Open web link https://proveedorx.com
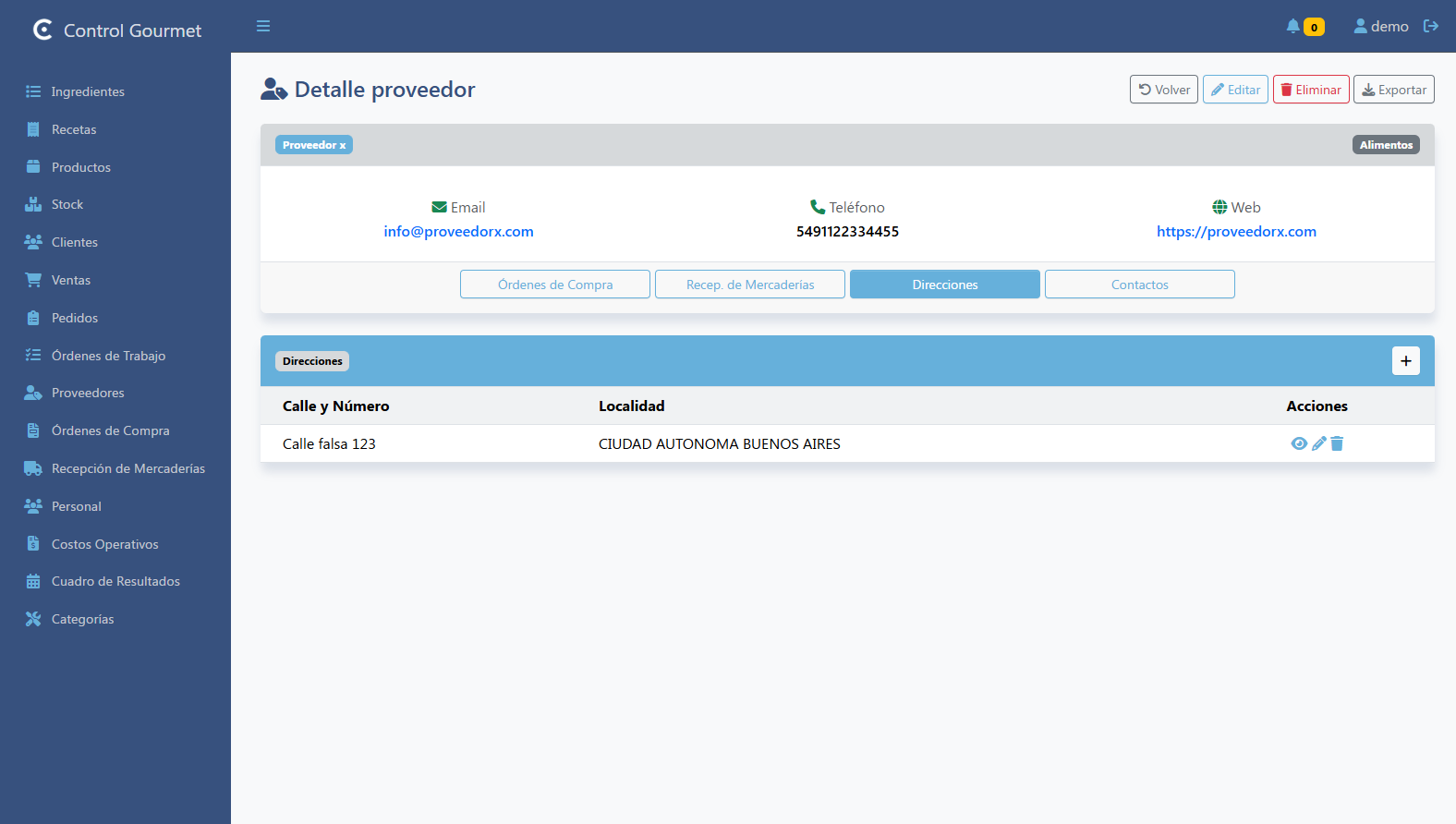Image resolution: width=1456 pixels, height=824 pixels. pos(1236,232)
